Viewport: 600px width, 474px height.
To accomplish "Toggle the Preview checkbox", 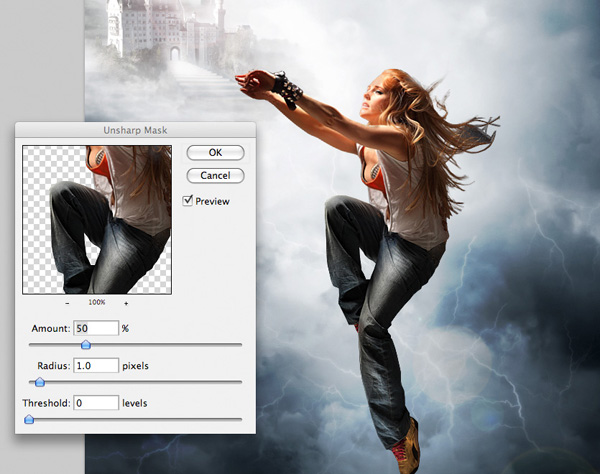I will [189, 201].
